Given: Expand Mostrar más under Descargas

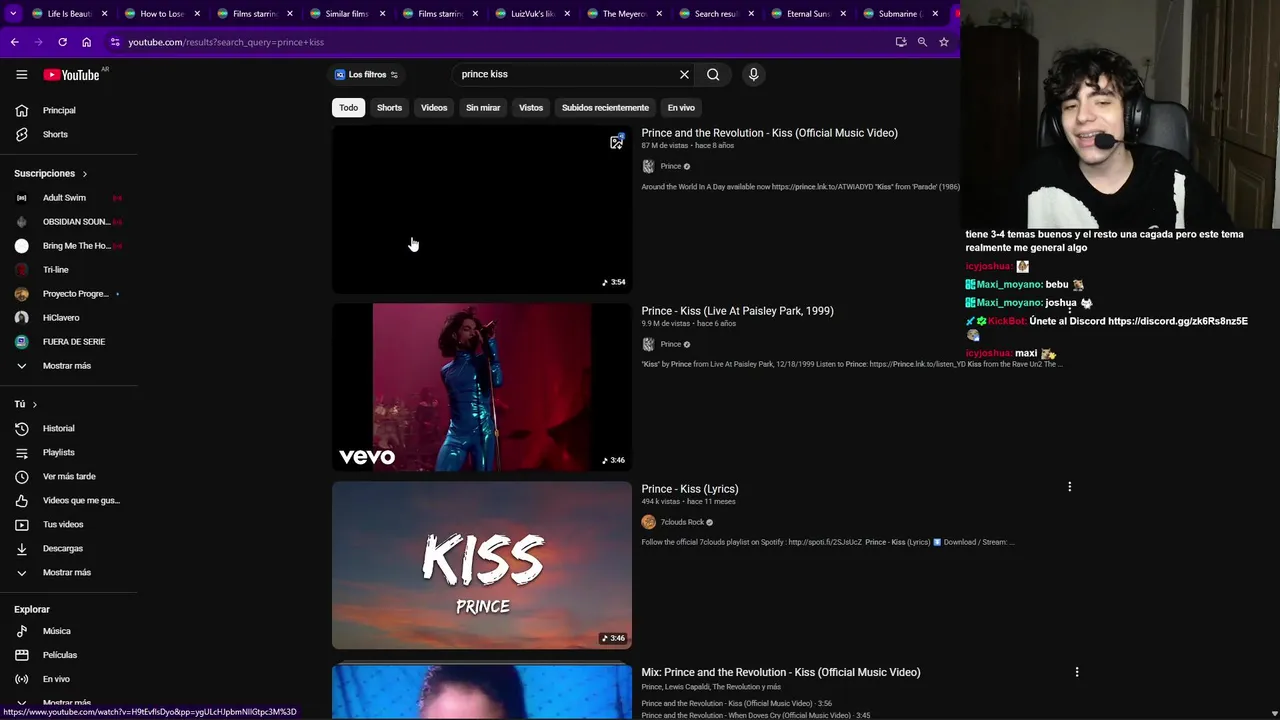Looking at the screenshot, I should [x=69, y=572].
